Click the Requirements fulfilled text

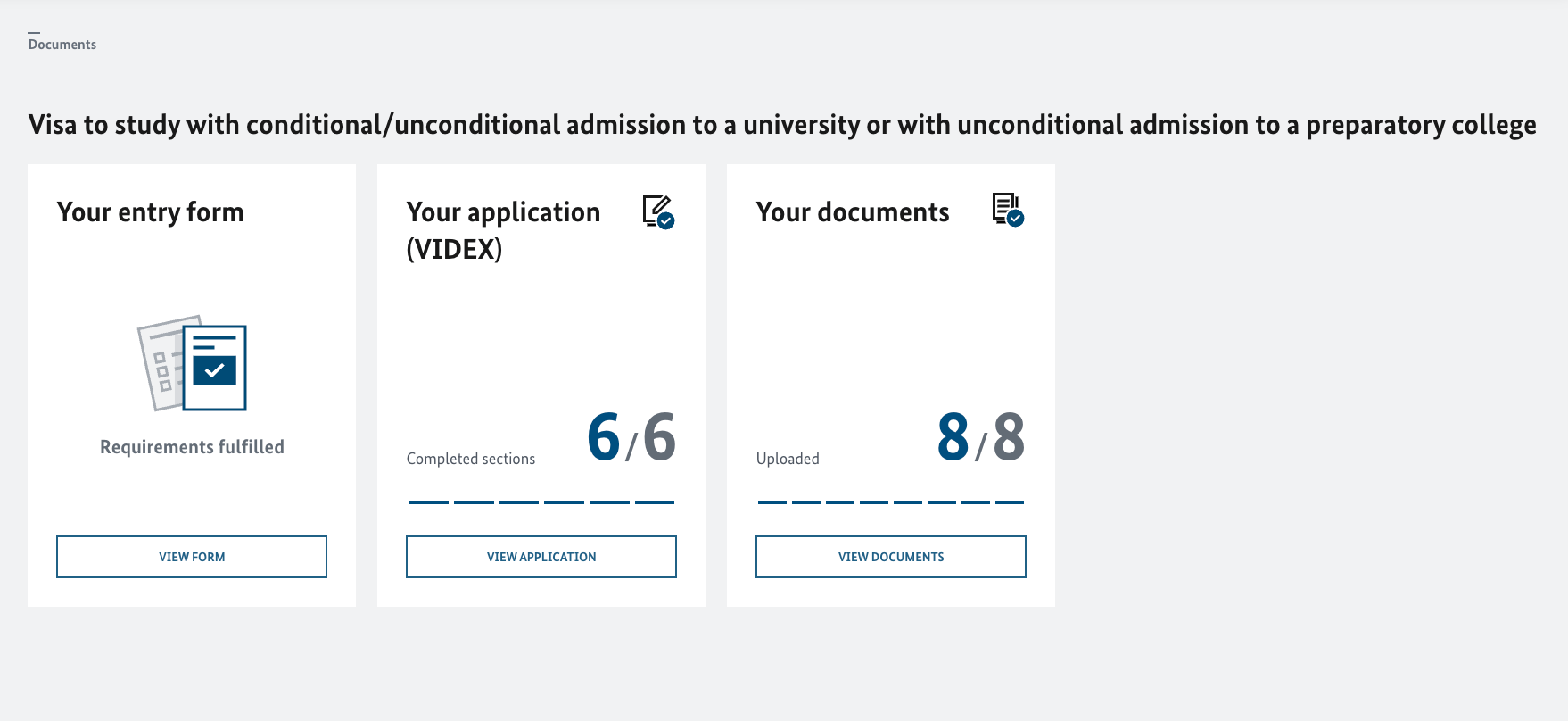point(192,447)
